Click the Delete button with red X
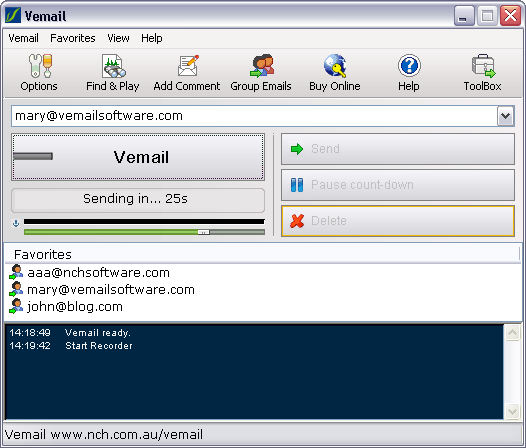Image resolution: width=526 pixels, height=448 pixels. tap(398, 221)
